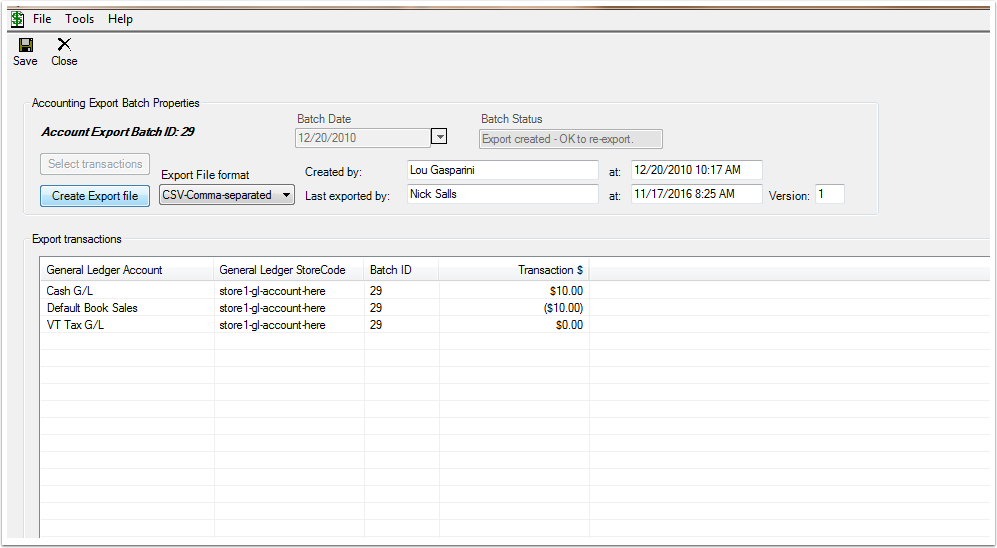Click the Batch ID column header

click(x=401, y=270)
